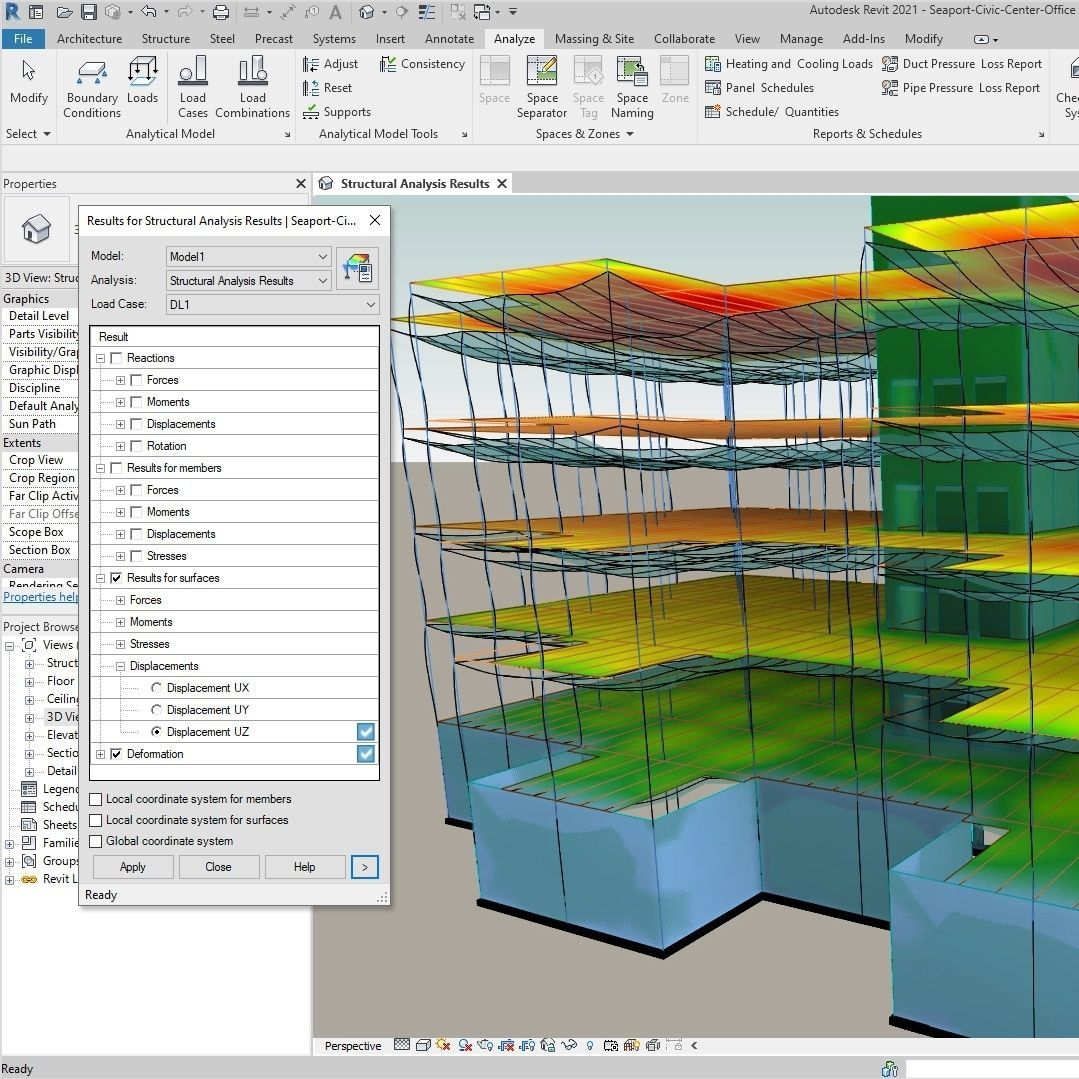Screen dimensions: 1079x1079
Task: Expand the Stresses node under surfaces
Action: (x=120, y=644)
